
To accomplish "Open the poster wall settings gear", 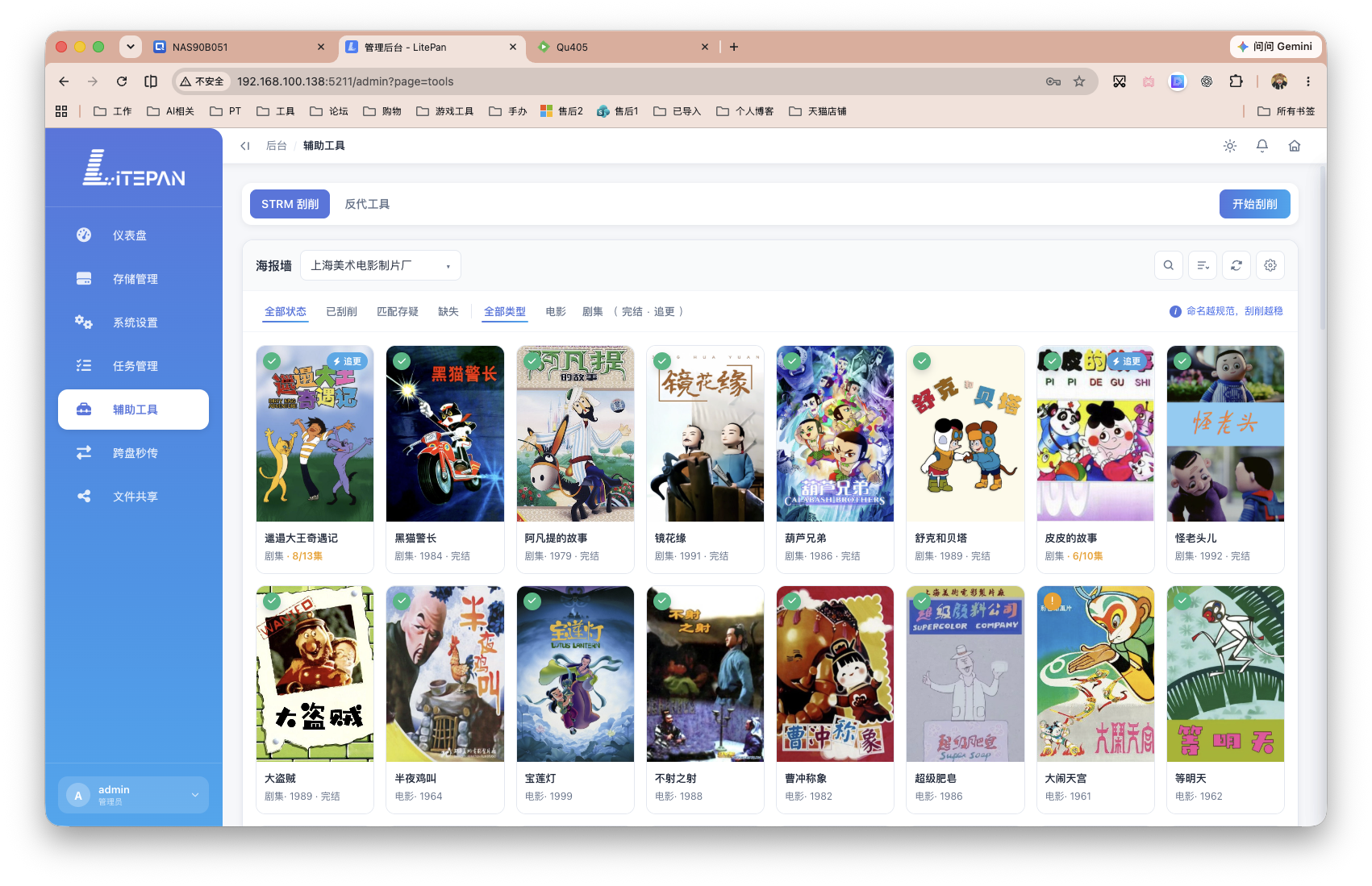I will [x=1270, y=265].
